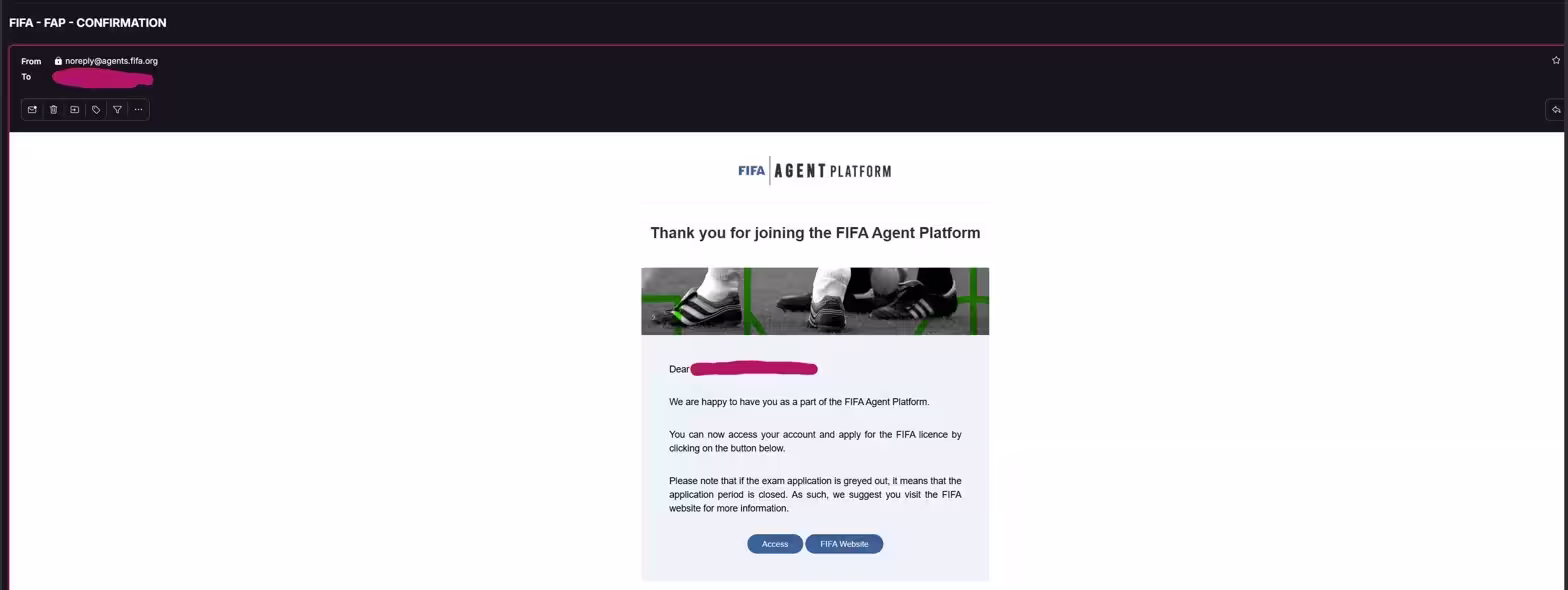Click the From field label
The width and height of the screenshot is (1568, 590).
[x=31, y=61]
